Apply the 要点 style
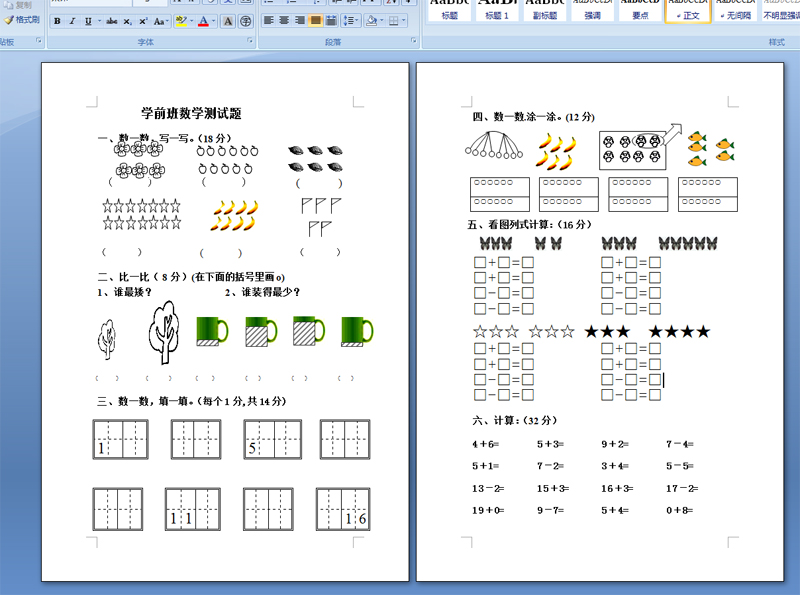Image resolution: width=800 pixels, height=595 pixels. pos(640,10)
